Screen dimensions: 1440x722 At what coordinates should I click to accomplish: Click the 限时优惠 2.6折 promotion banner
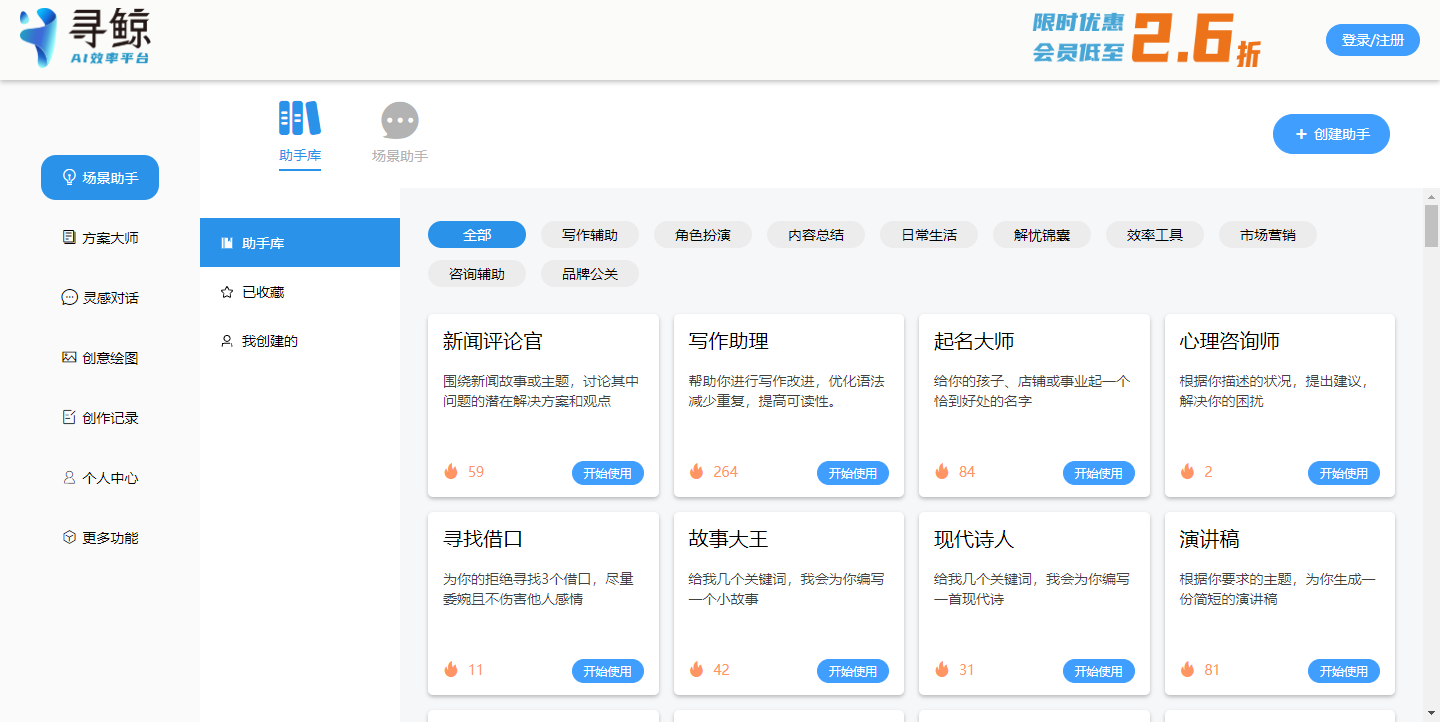pos(1147,40)
